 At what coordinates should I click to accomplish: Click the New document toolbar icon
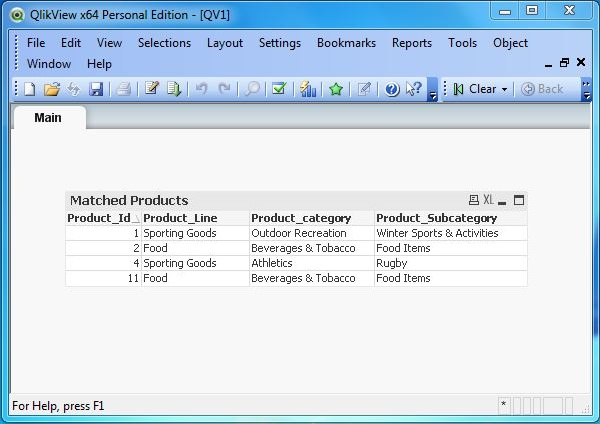click(x=30, y=89)
